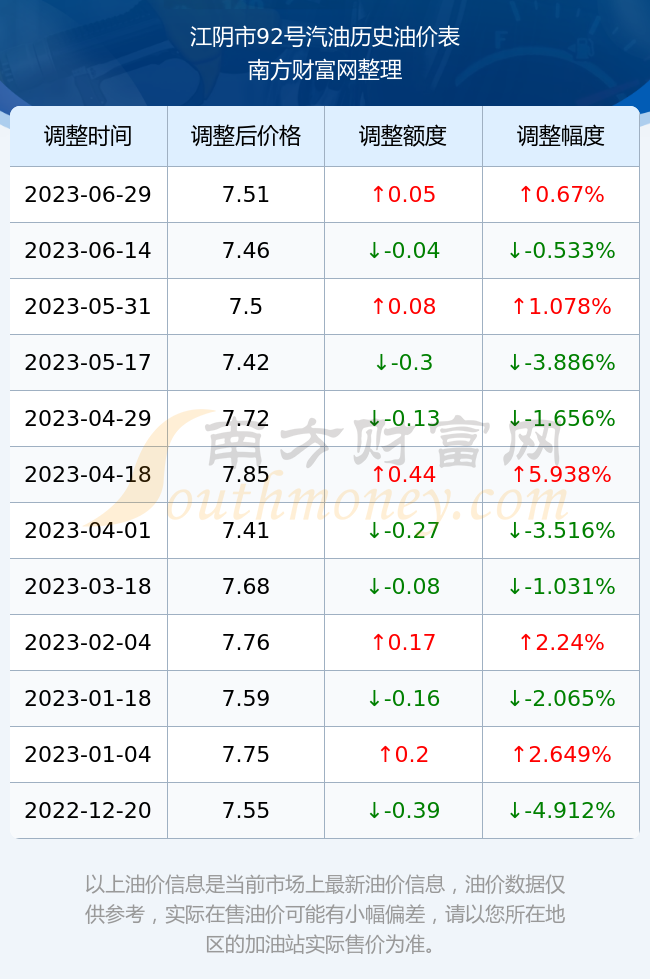Image resolution: width=650 pixels, height=980 pixels.
Task: Click the 调整时间 column header
Action: pos(88,136)
